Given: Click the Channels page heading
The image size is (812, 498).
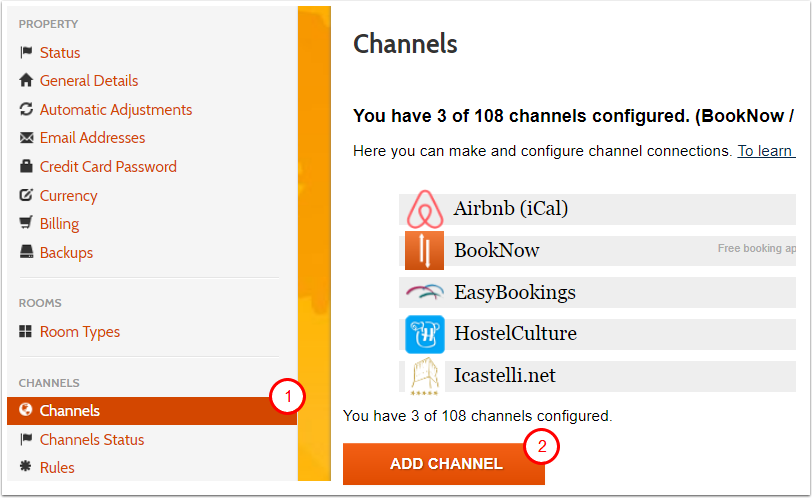Looking at the screenshot, I should point(405,43).
